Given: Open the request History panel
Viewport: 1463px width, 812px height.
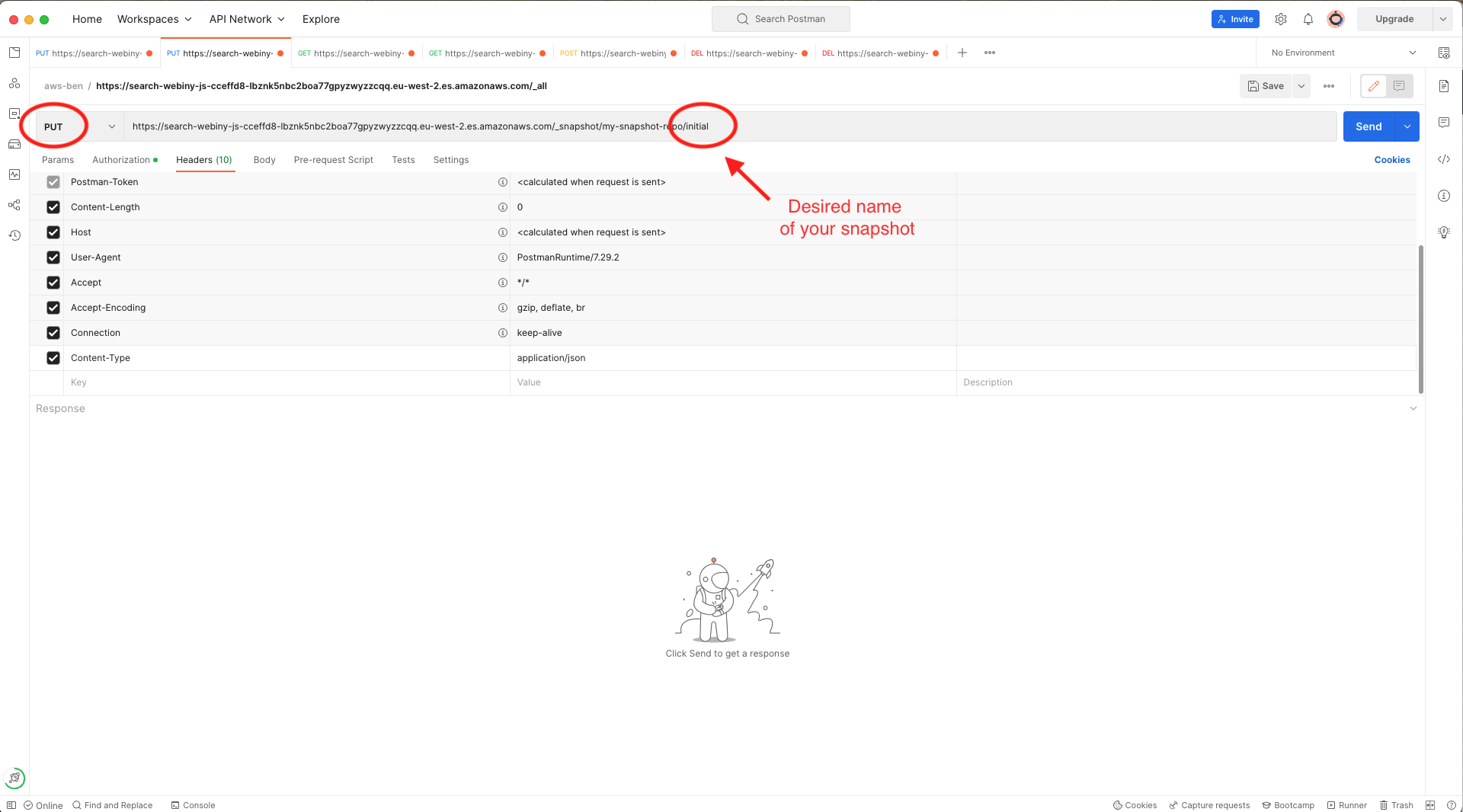Looking at the screenshot, I should pos(14,235).
